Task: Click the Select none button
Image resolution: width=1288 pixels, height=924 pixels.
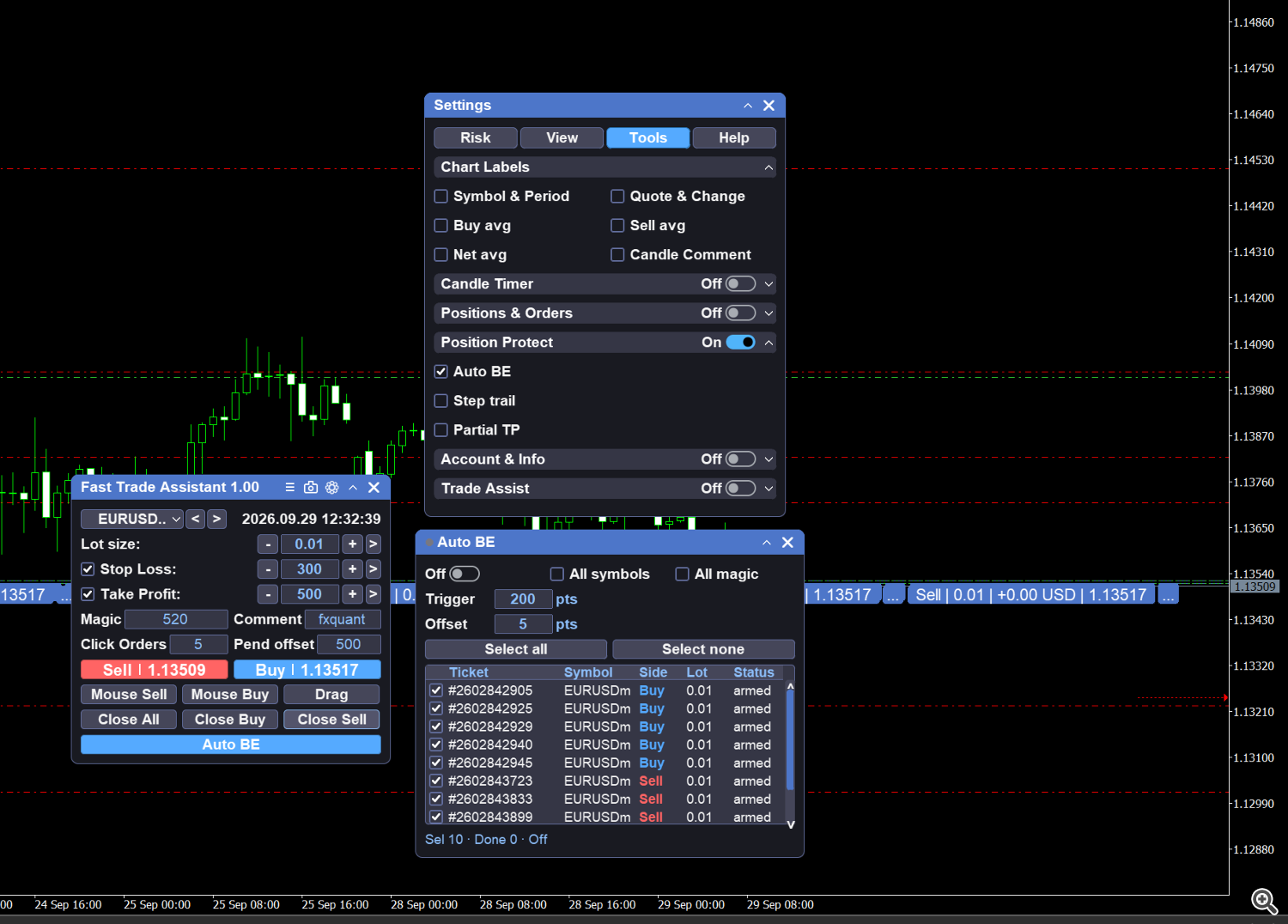Action: [x=703, y=649]
